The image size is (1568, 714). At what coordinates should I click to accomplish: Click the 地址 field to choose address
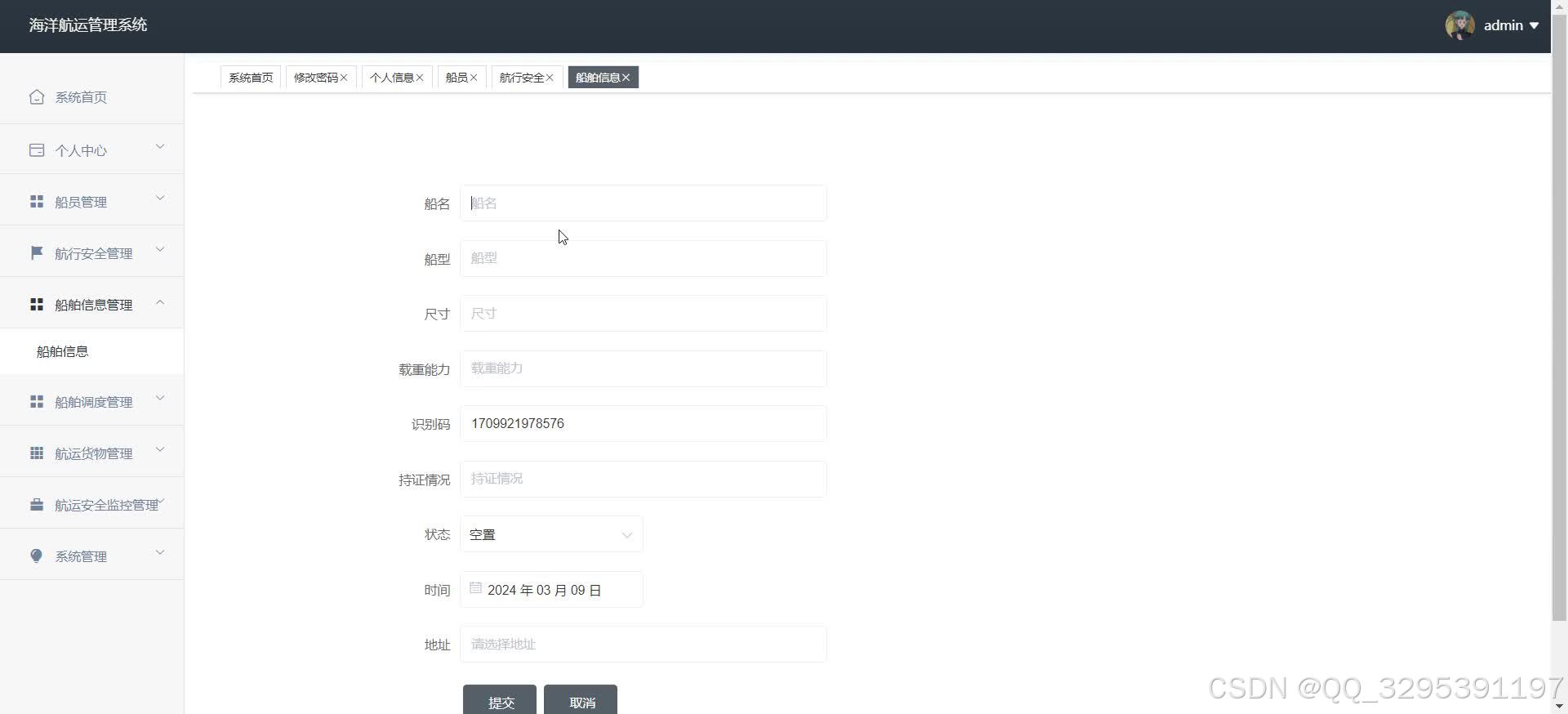pyautogui.click(x=644, y=645)
